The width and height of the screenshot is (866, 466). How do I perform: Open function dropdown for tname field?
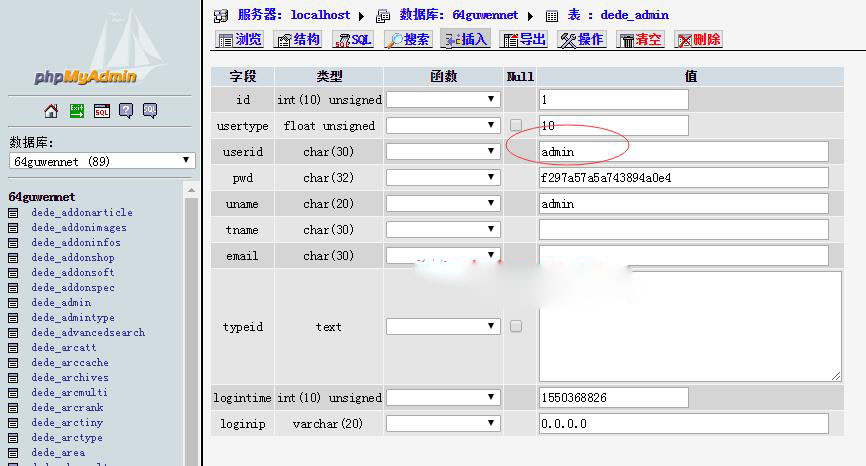pyautogui.click(x=443, y=229)
